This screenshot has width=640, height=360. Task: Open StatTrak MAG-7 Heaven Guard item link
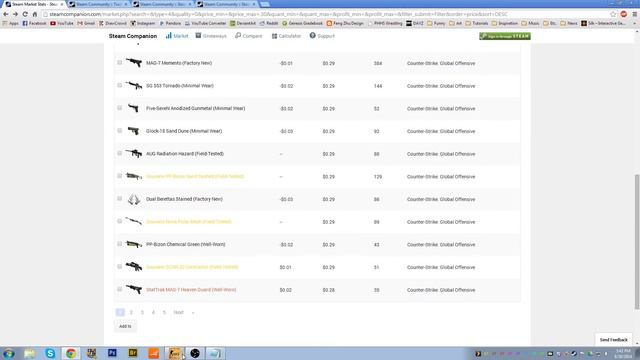coord(191,289)
